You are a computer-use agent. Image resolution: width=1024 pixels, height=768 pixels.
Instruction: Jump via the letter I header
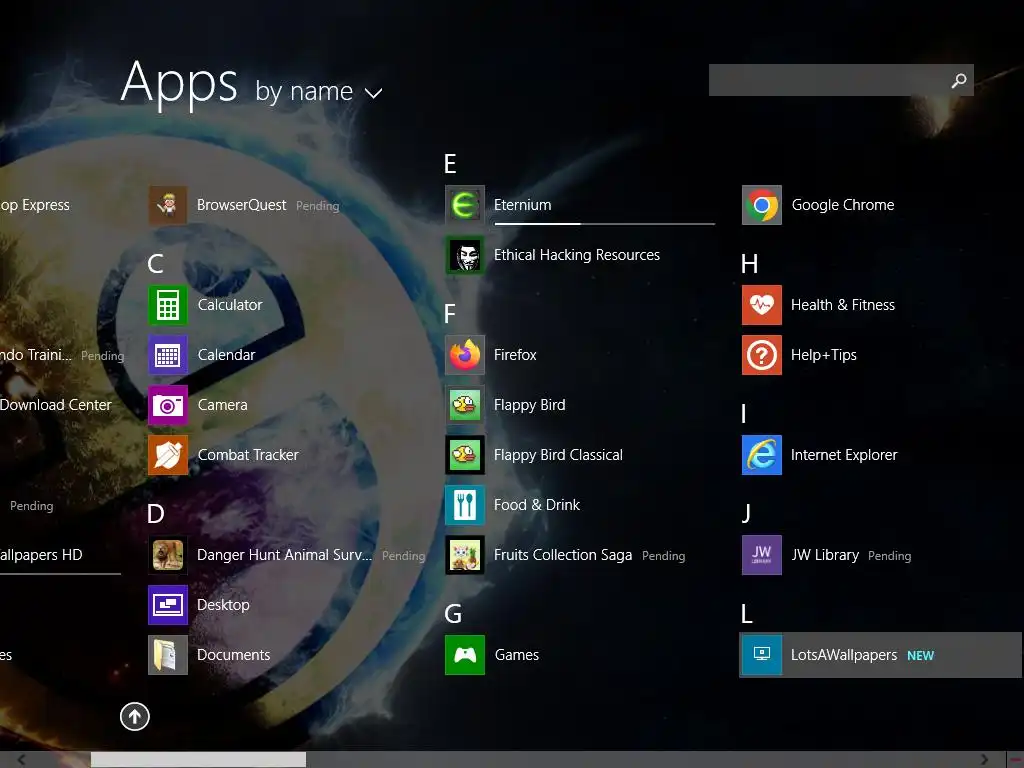tap(744, 414)
